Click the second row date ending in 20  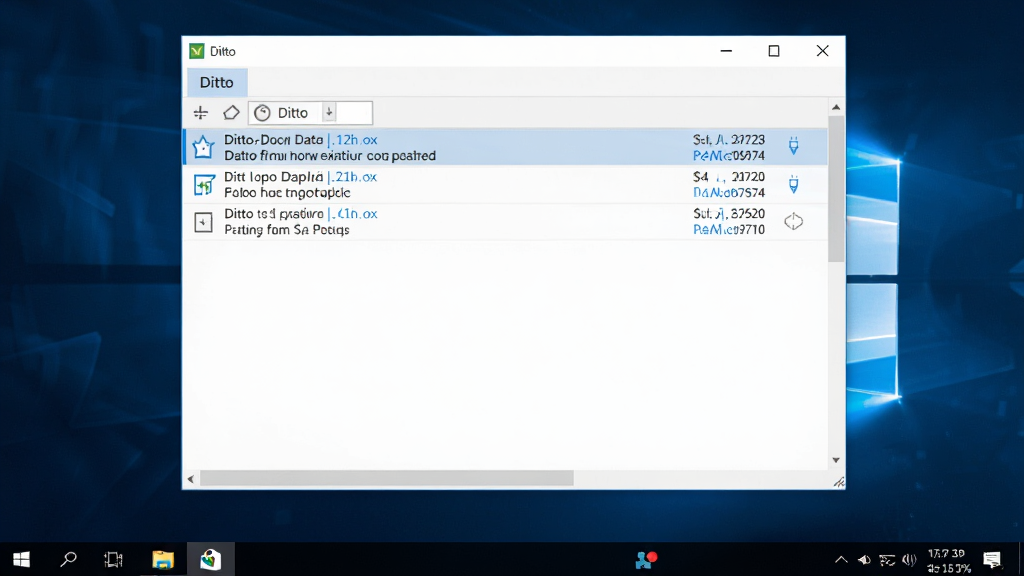729,177
